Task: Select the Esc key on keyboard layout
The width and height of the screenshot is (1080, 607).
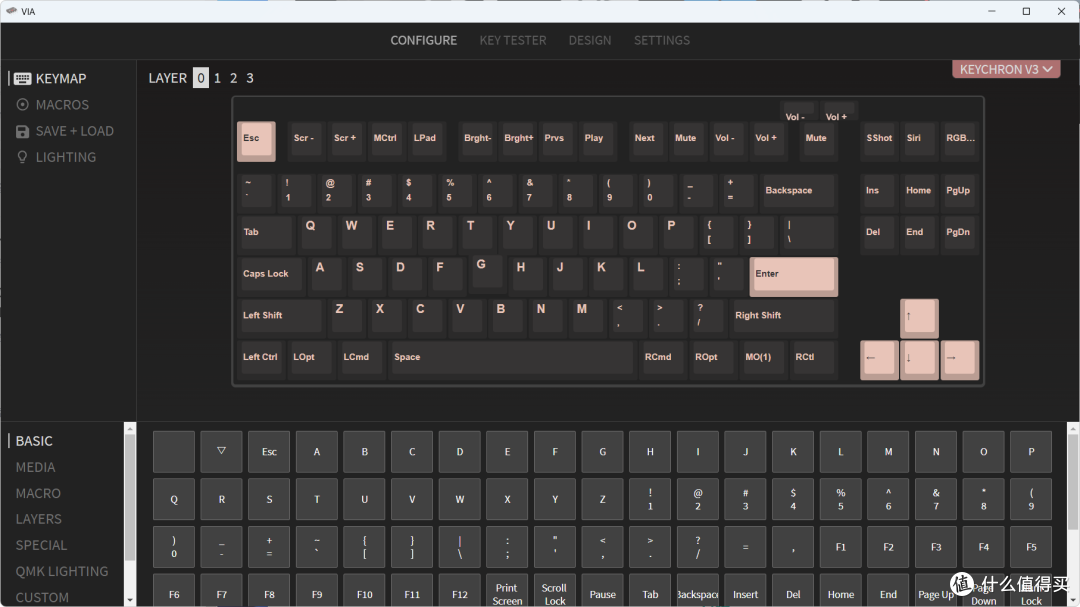Action: pyautogui.click(x=256, y=141)
